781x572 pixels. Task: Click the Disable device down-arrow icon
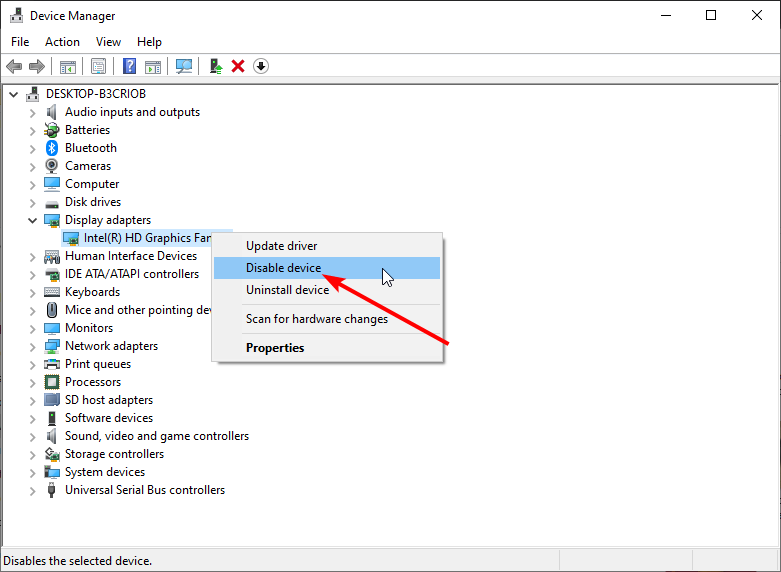261,66
